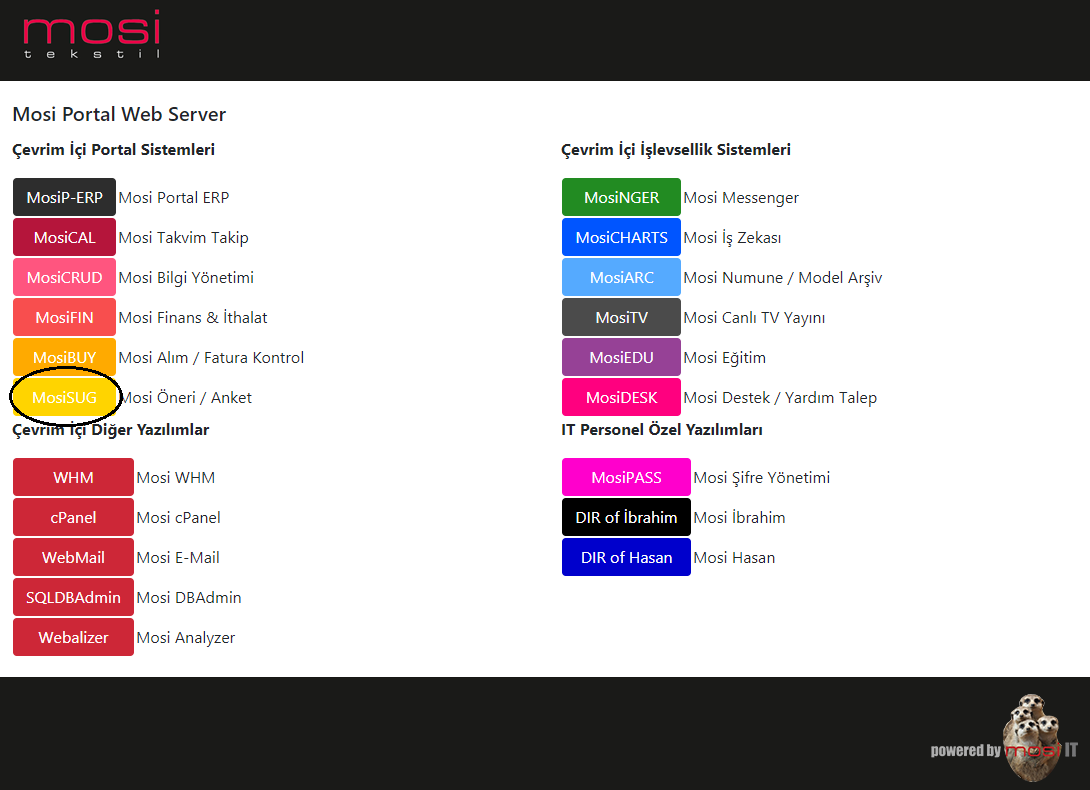1090x790 pixels.
Task: Open the cPanel button
Action: coord(73,517)
